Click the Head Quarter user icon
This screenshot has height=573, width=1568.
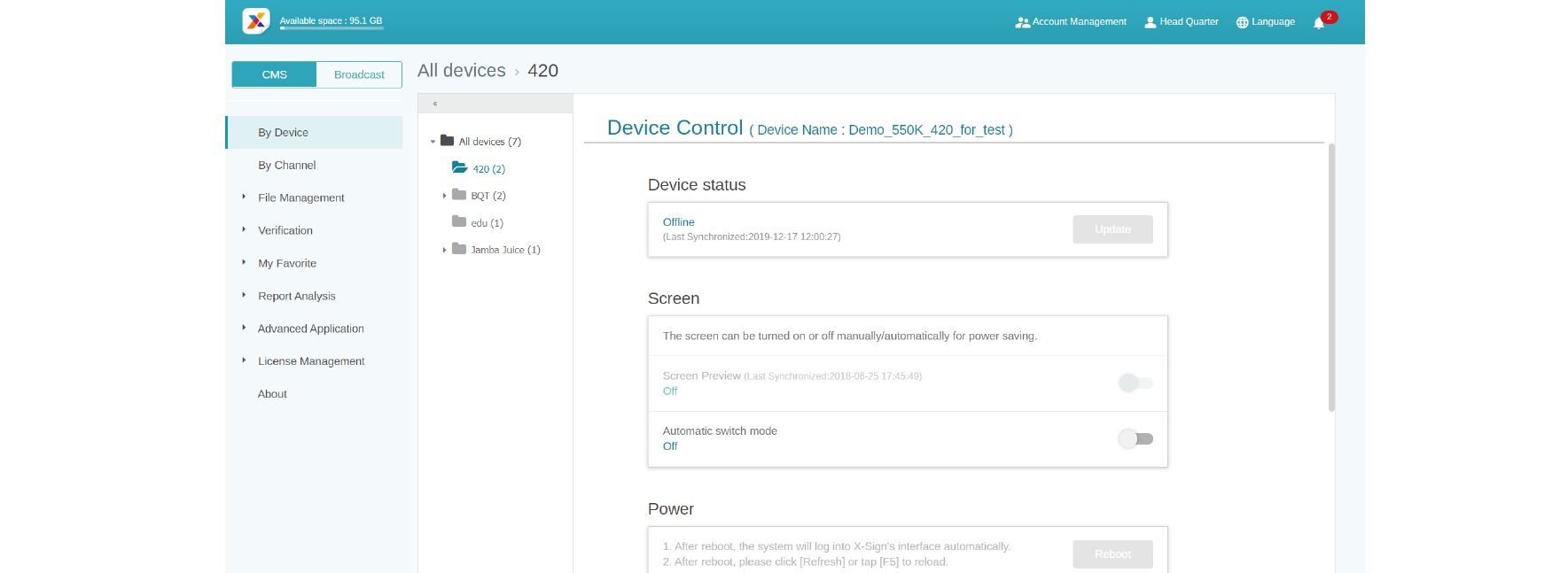pos(1151,22)
